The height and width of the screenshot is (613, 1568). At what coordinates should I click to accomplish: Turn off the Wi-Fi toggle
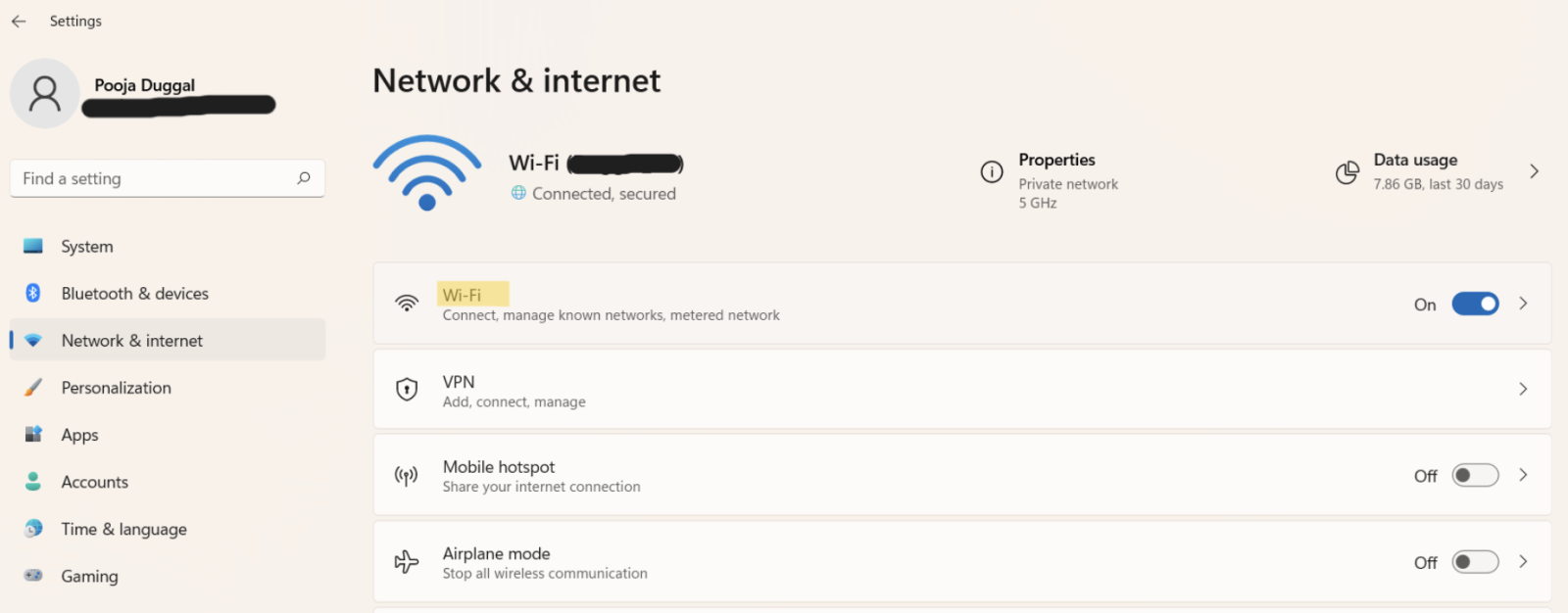1475,304
